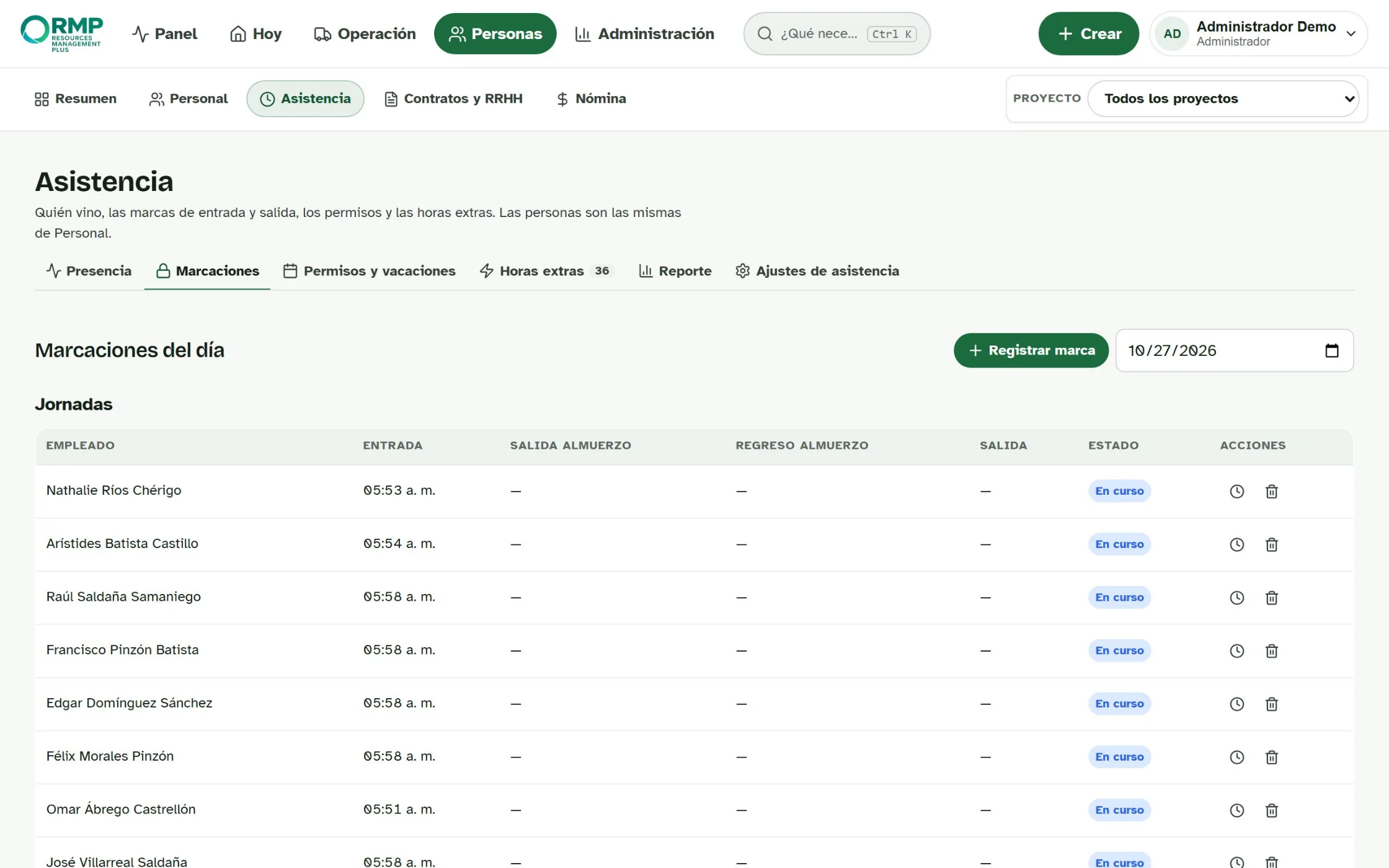This screenshot has height=868, width=1389.
Task: Click trash icon for Omar Ábrego Castrellón
Action: pos(1271,810)
